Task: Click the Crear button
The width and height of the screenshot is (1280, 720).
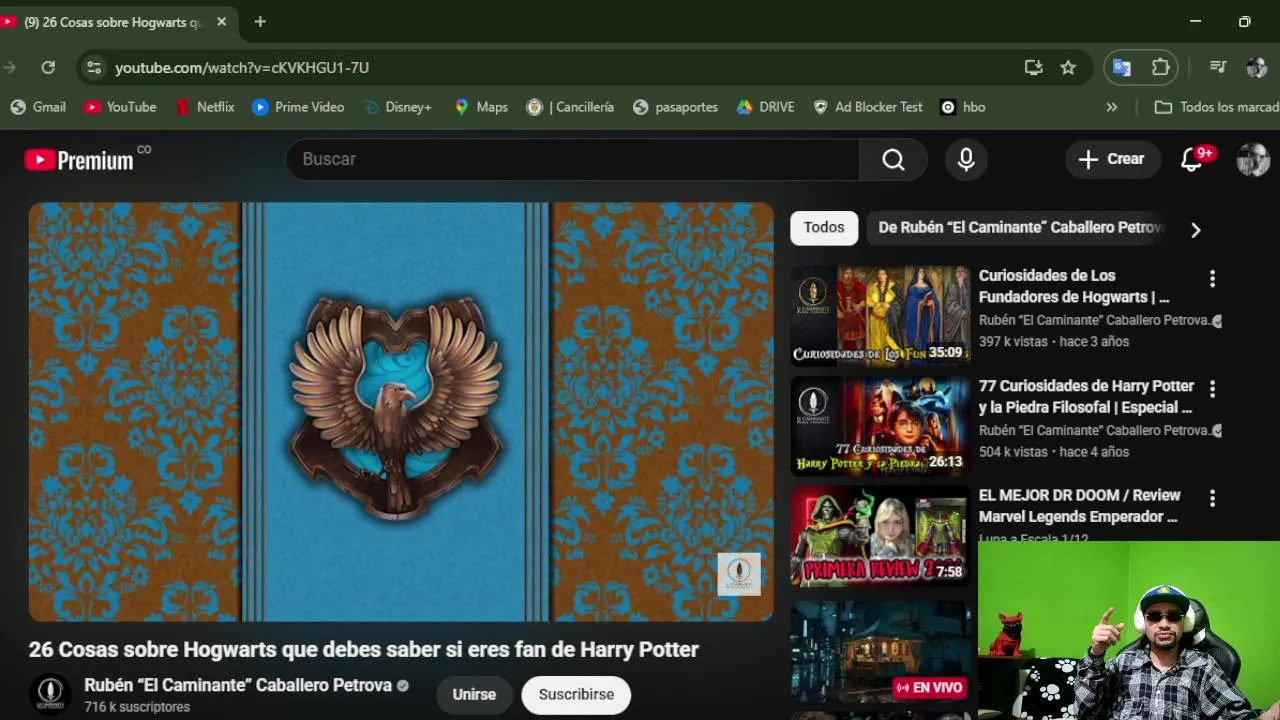Action: (x=1112, y=159)
